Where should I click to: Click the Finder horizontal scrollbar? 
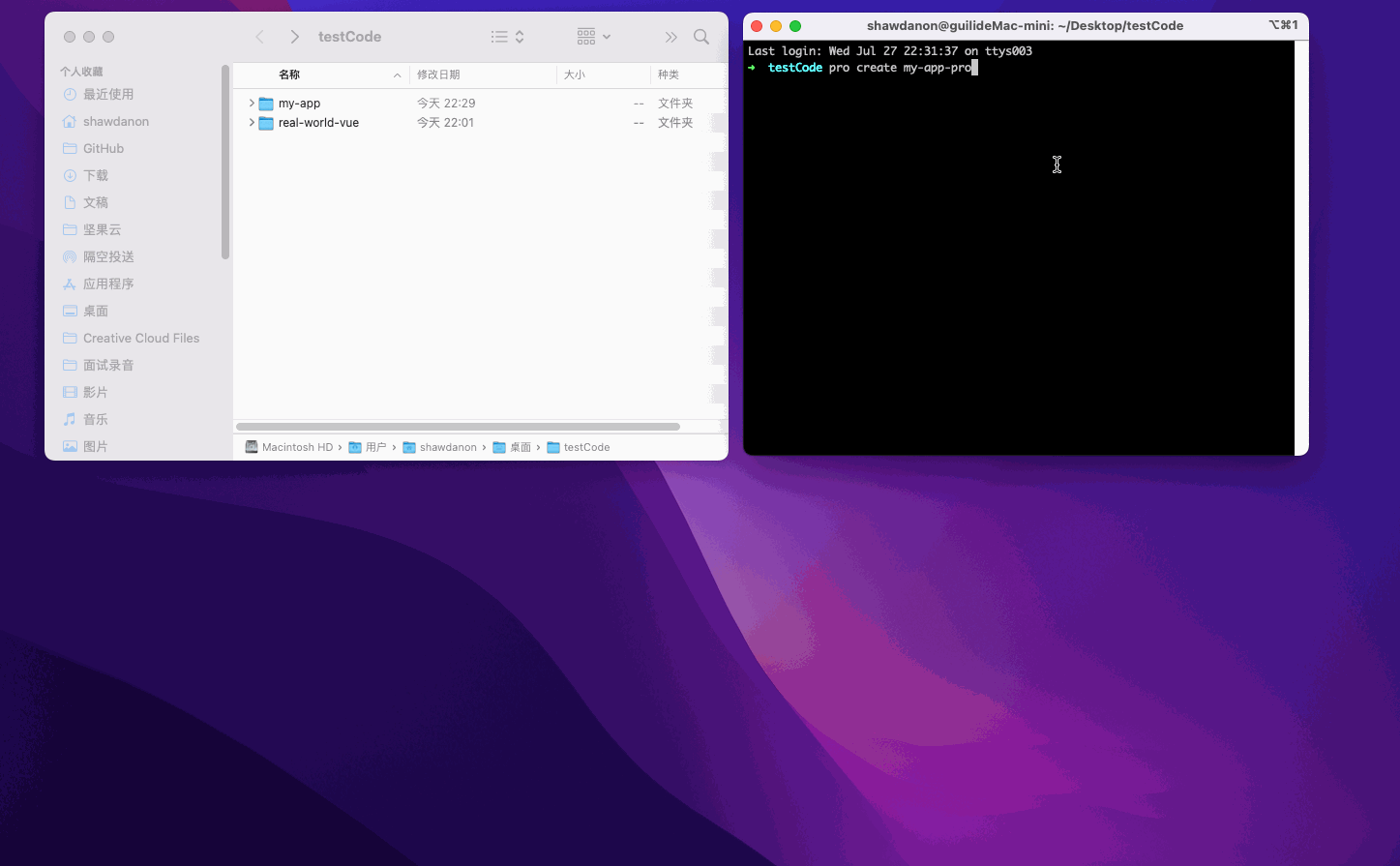coord(458,427)
